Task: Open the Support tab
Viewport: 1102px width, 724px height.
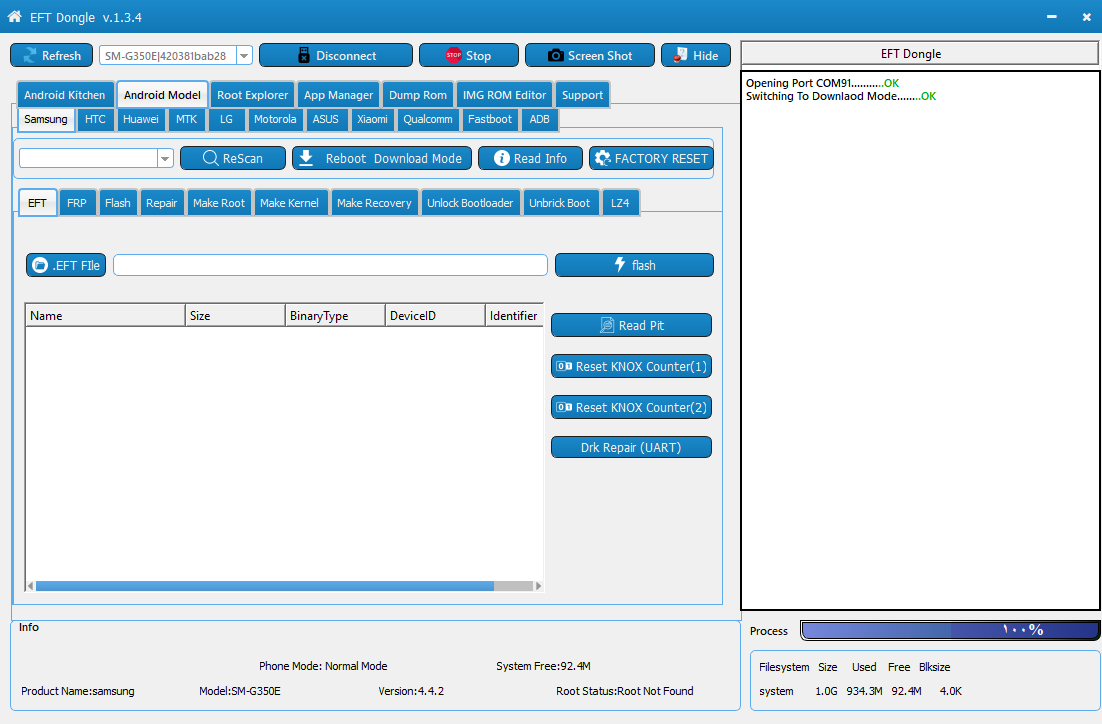Action: [582, 95]
